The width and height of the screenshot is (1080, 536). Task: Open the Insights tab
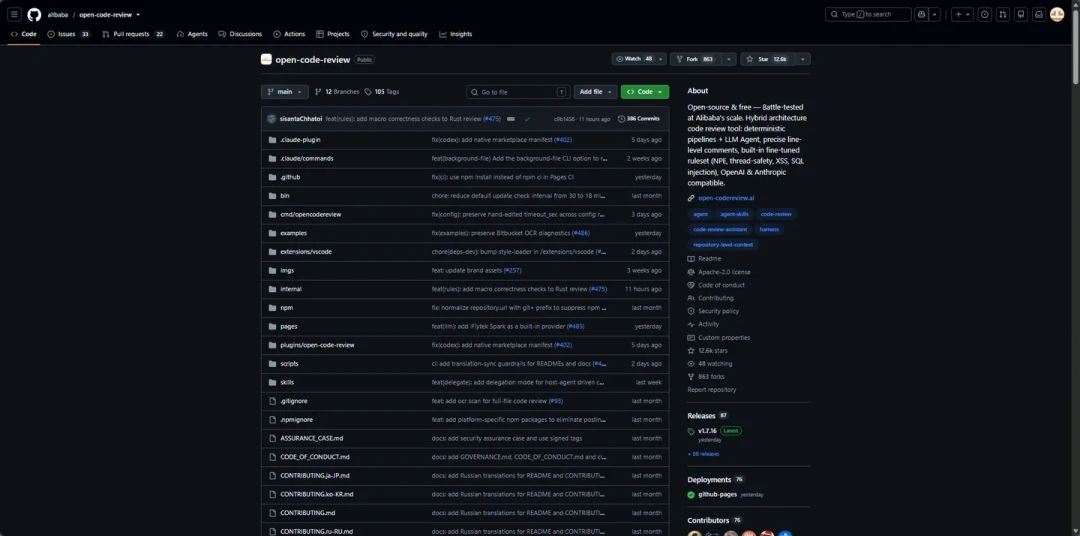(456, 34)
